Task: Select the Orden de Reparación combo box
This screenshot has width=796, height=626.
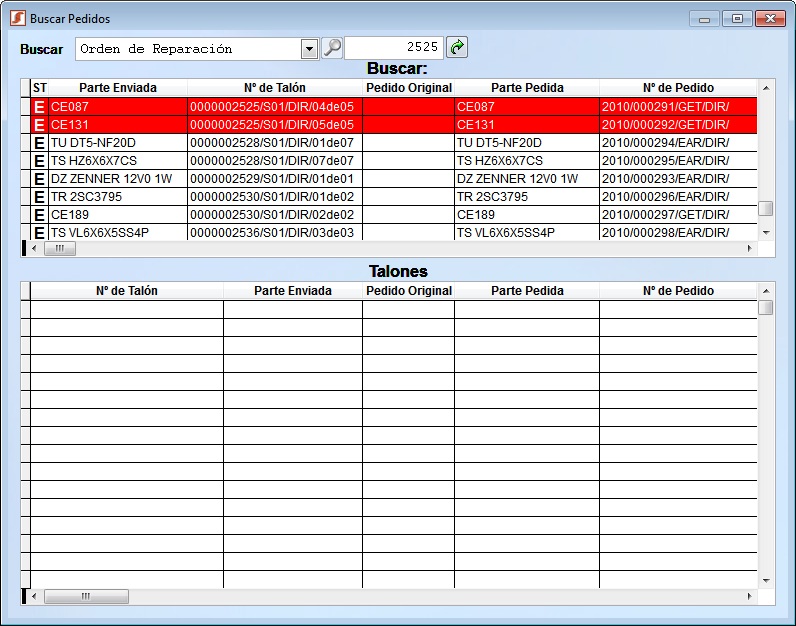Action: (188, 49)
